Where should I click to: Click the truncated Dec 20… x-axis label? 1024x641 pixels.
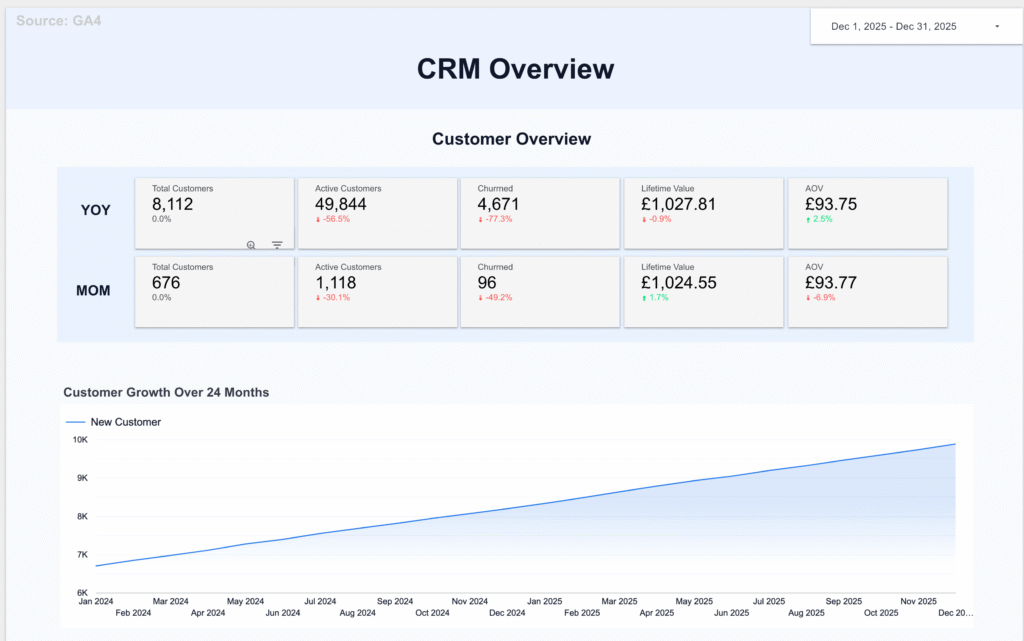tap(955, 613)
